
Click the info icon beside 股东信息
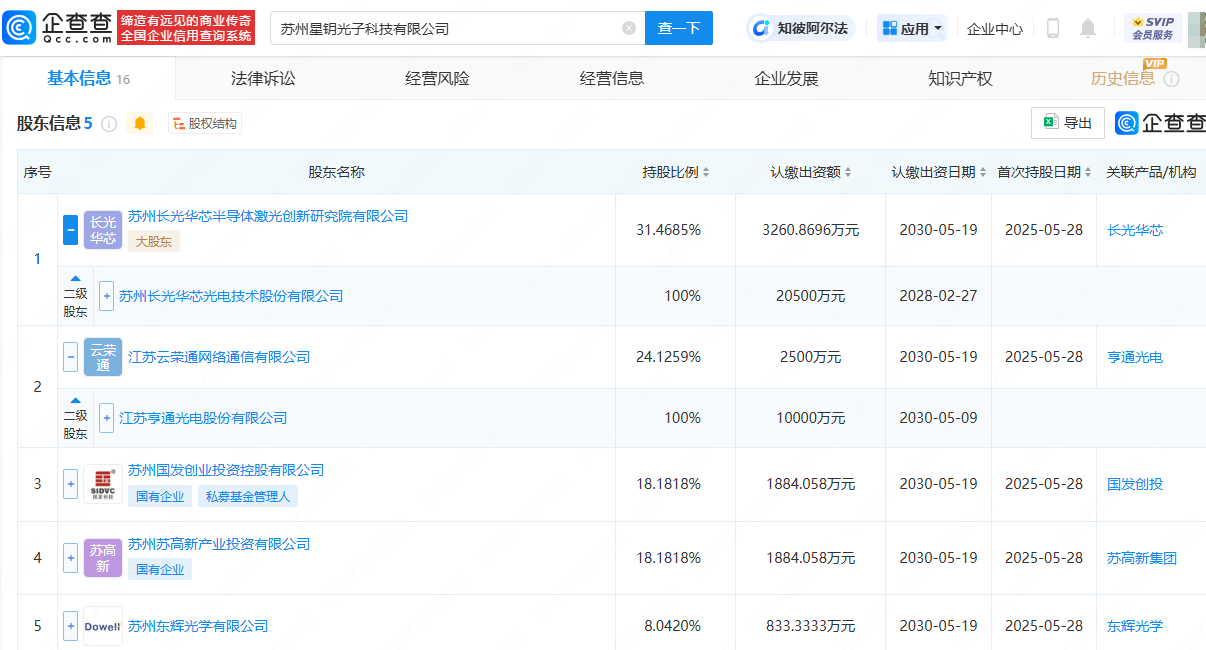[x=109, y=124]
